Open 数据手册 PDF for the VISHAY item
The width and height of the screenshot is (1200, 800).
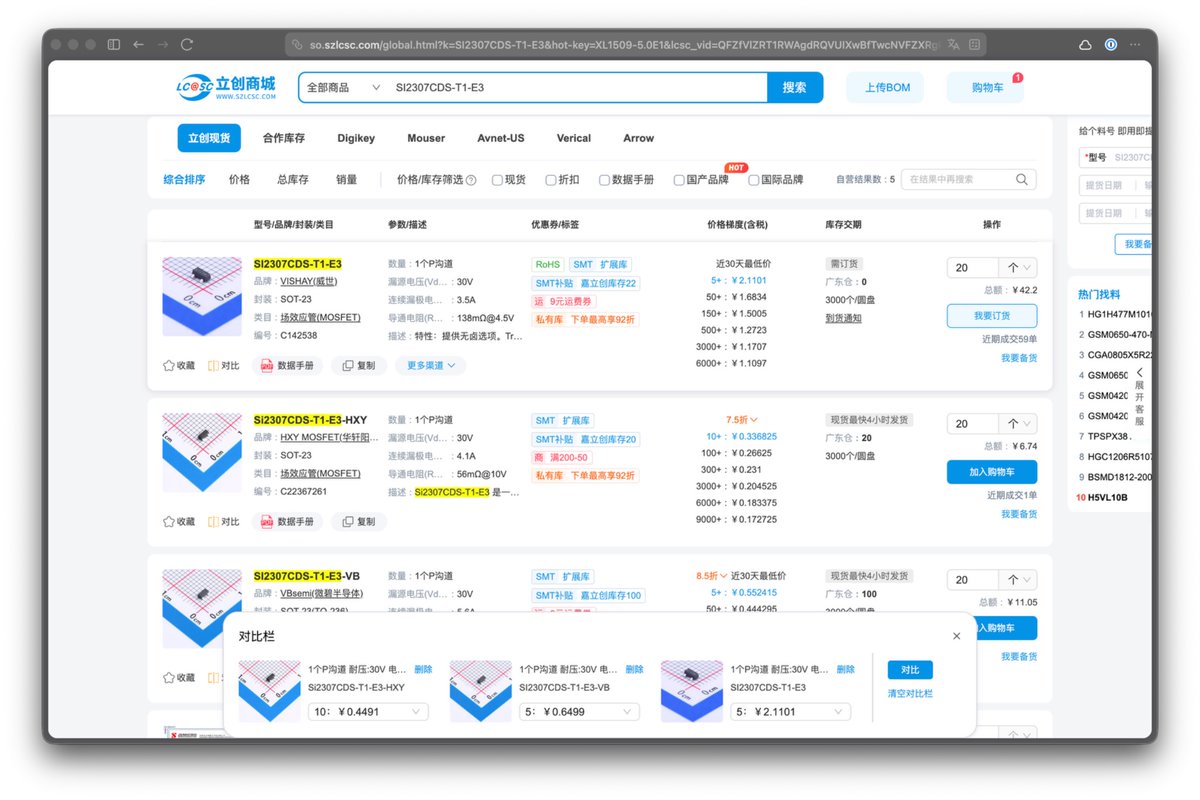287,366
